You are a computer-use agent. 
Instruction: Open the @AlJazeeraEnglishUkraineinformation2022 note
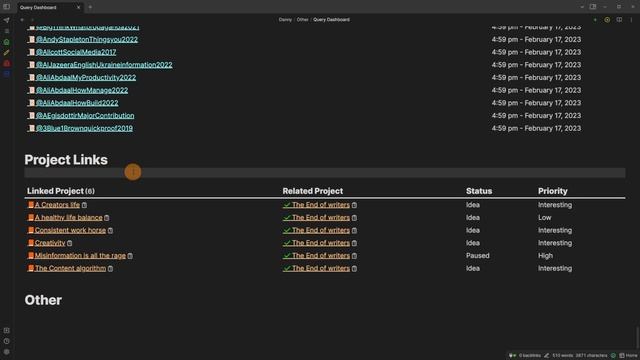(104, 65)
